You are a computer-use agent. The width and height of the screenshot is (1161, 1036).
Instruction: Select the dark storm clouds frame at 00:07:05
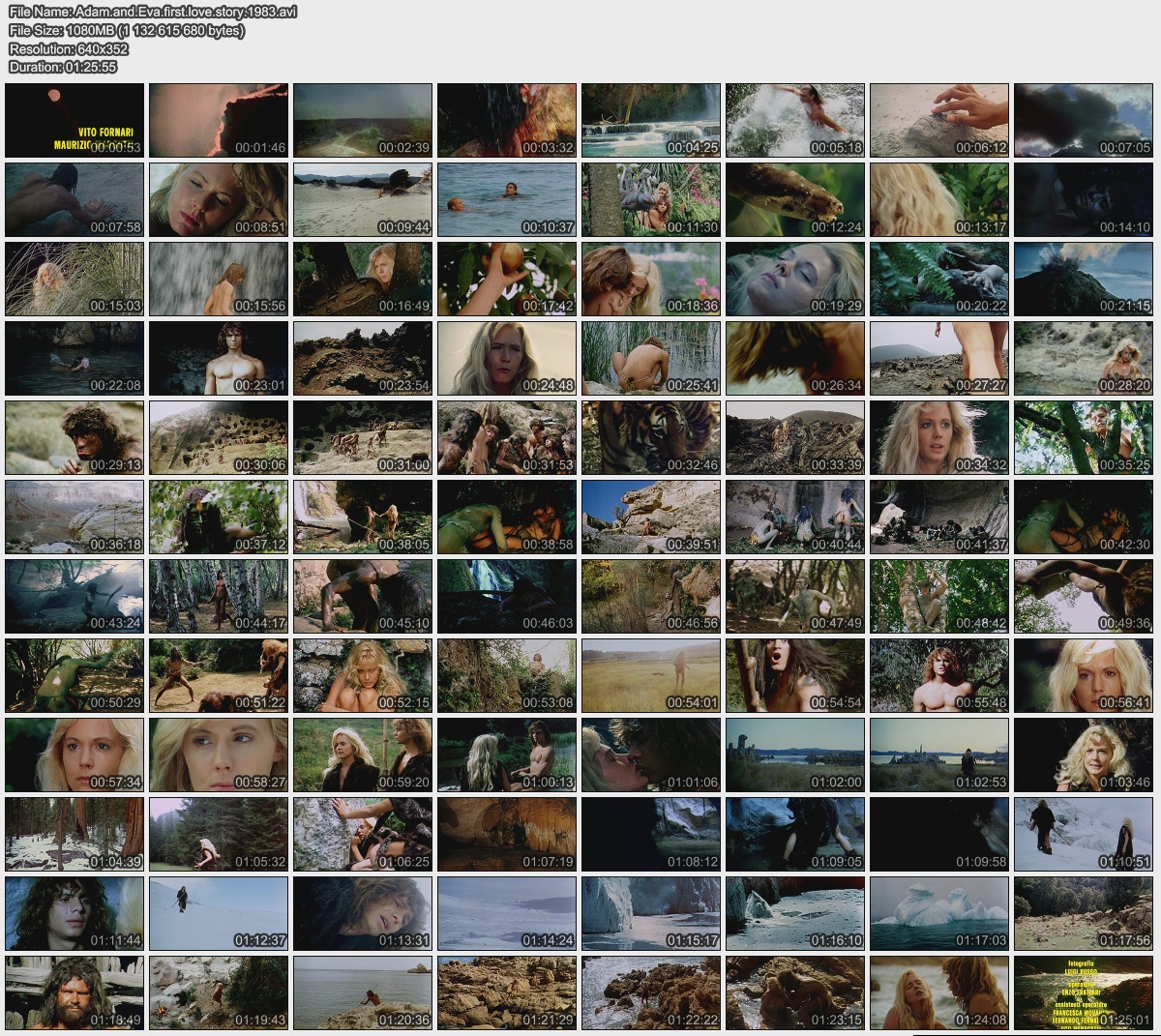(1084, 120)
